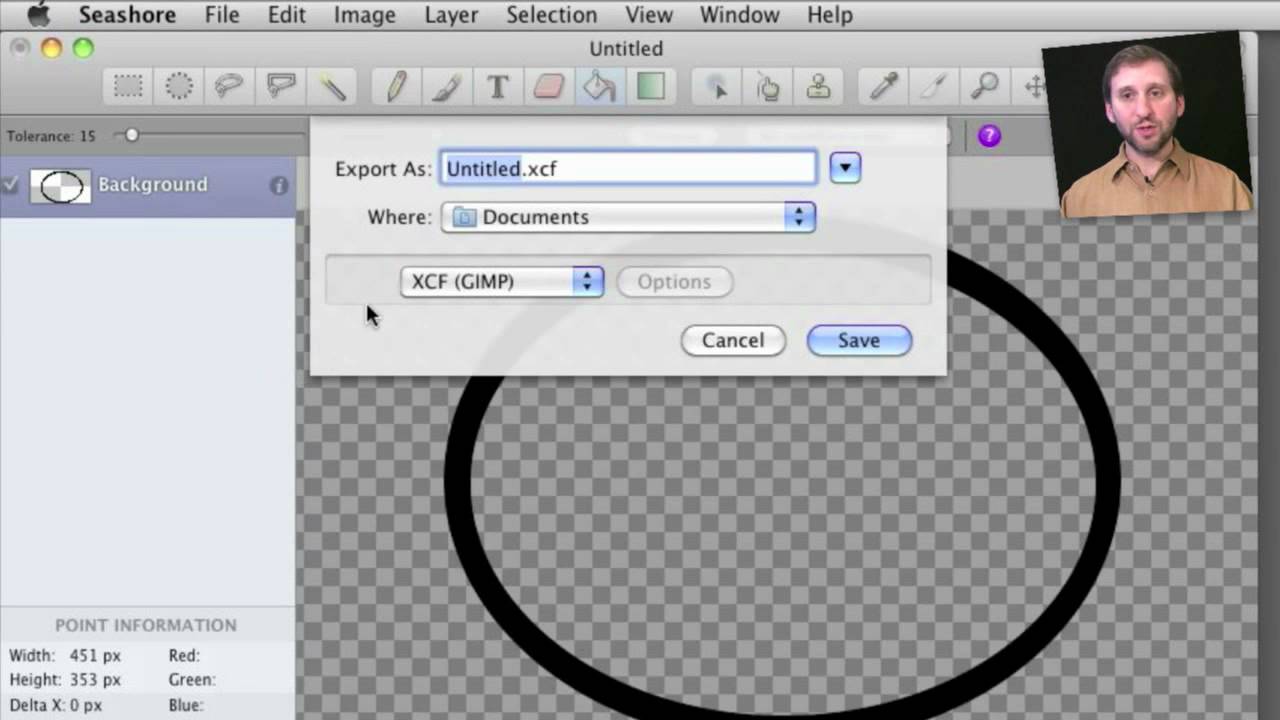Select the Background layer name
Image resolution: width=1280 pixels, height=720 pixels.
[153, 185]
